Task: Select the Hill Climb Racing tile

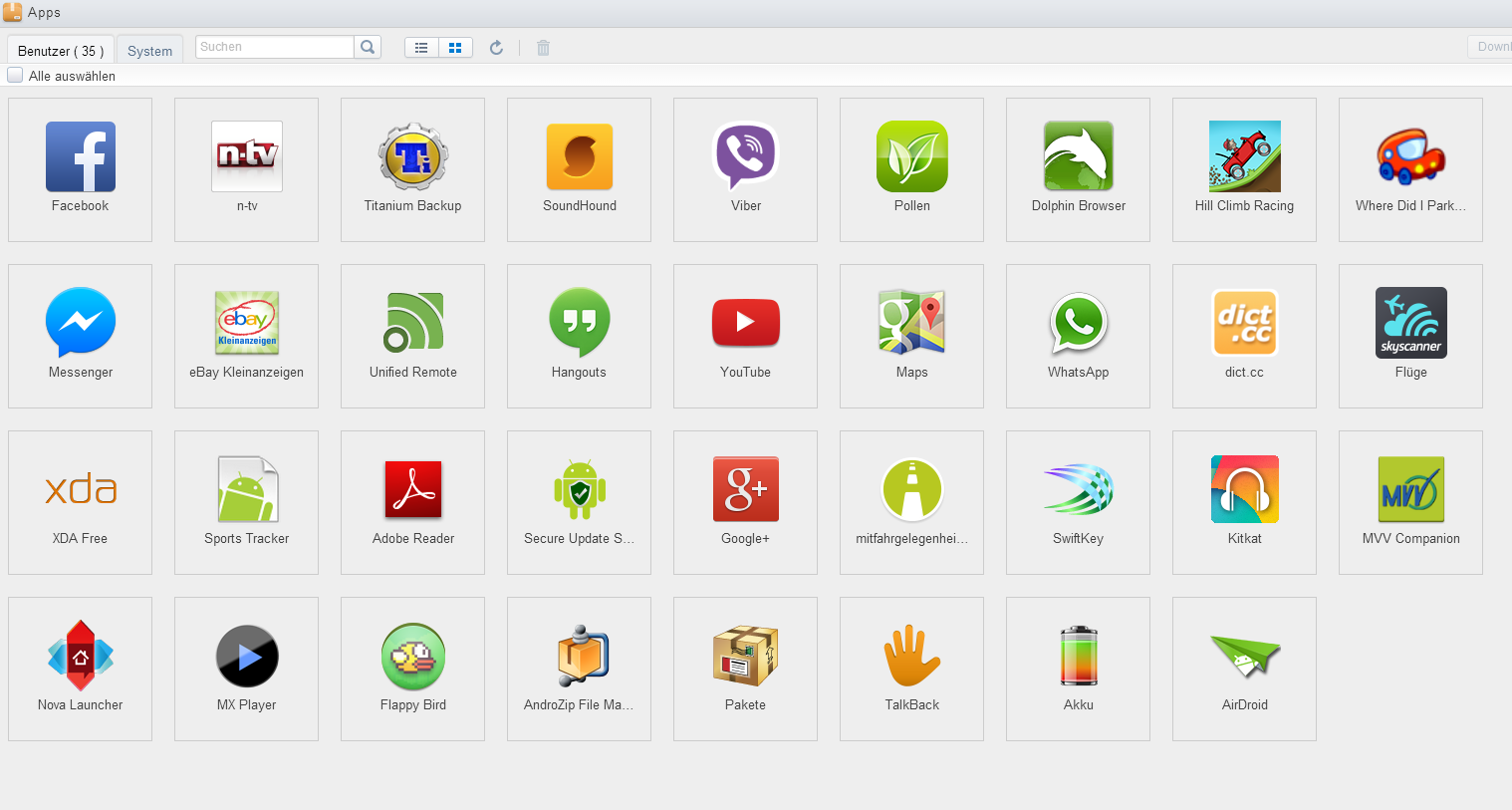Action: pyautogui.click(x=1244, y=169)
